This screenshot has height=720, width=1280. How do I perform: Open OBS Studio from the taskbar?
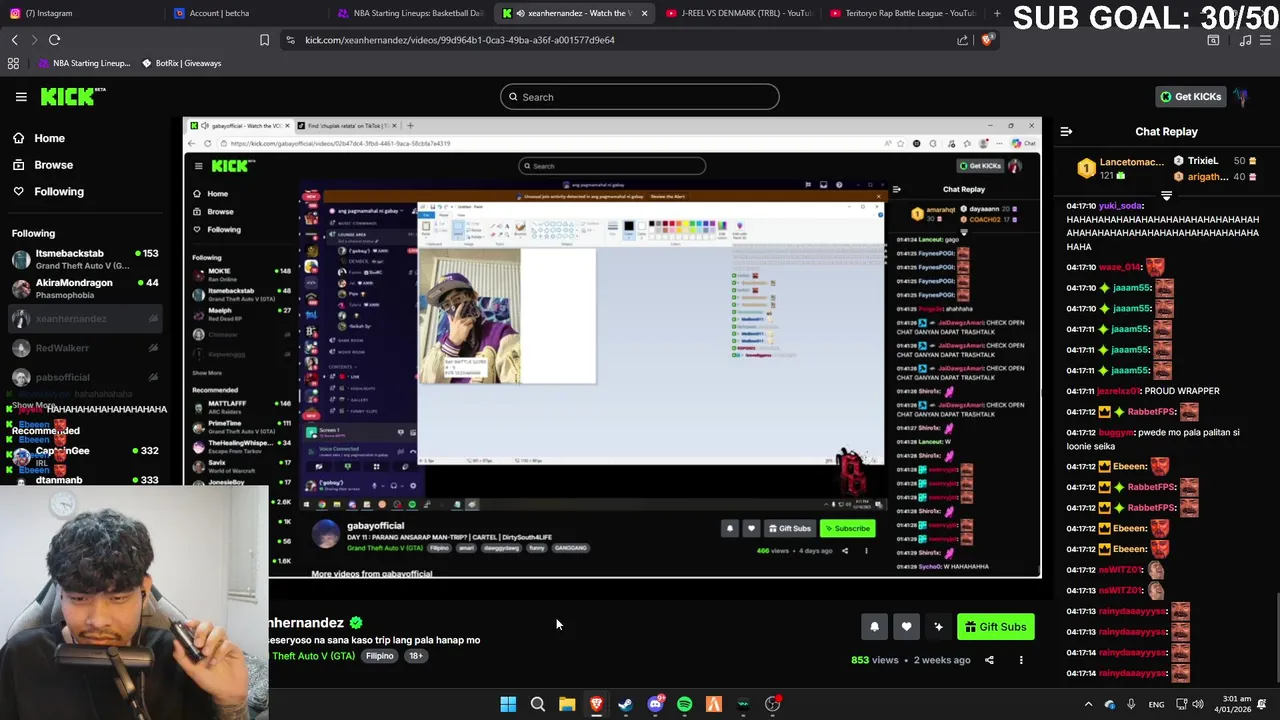click(x=772, y=704)
